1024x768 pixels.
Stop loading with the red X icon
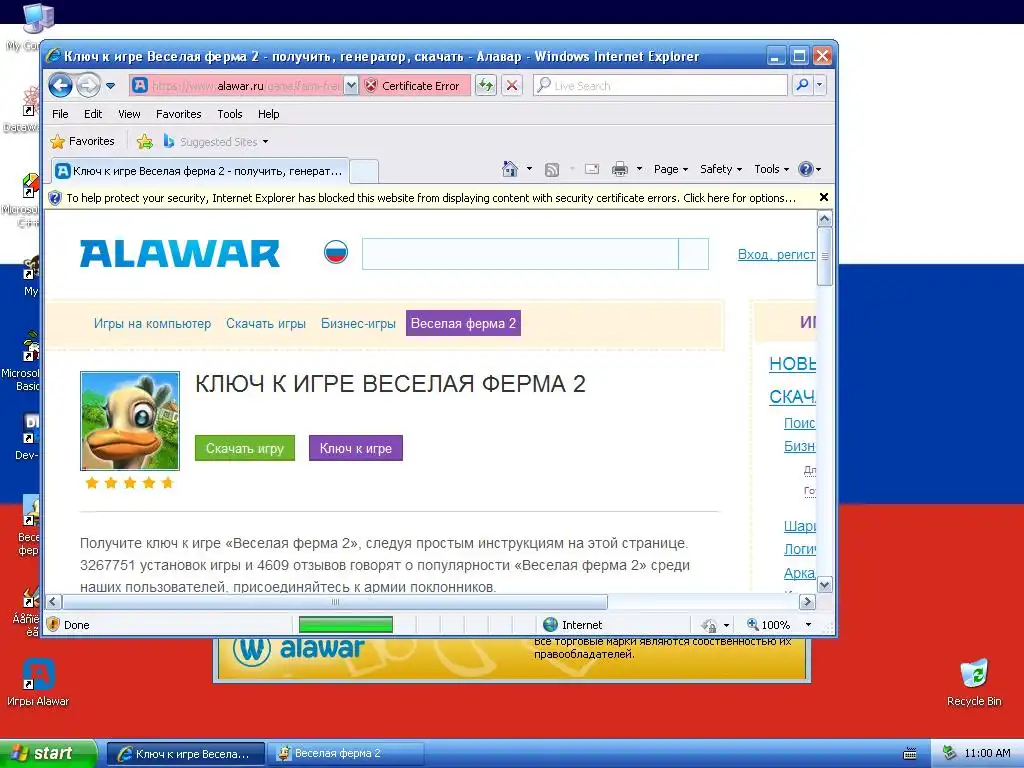coord(512,86)
